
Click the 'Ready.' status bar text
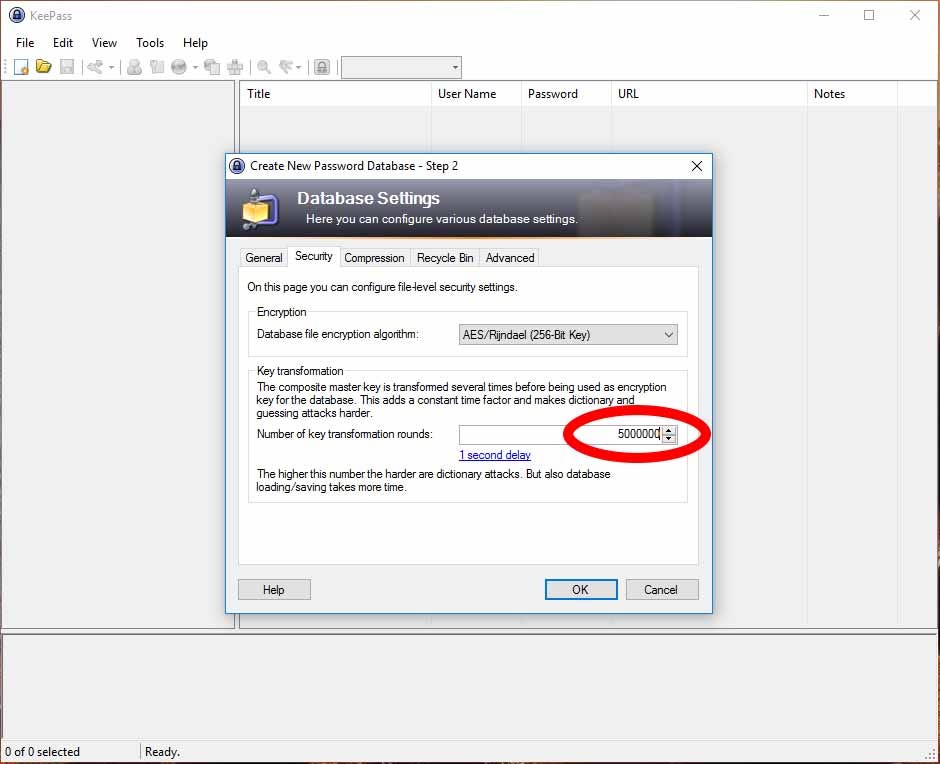(x=162, y=752)
